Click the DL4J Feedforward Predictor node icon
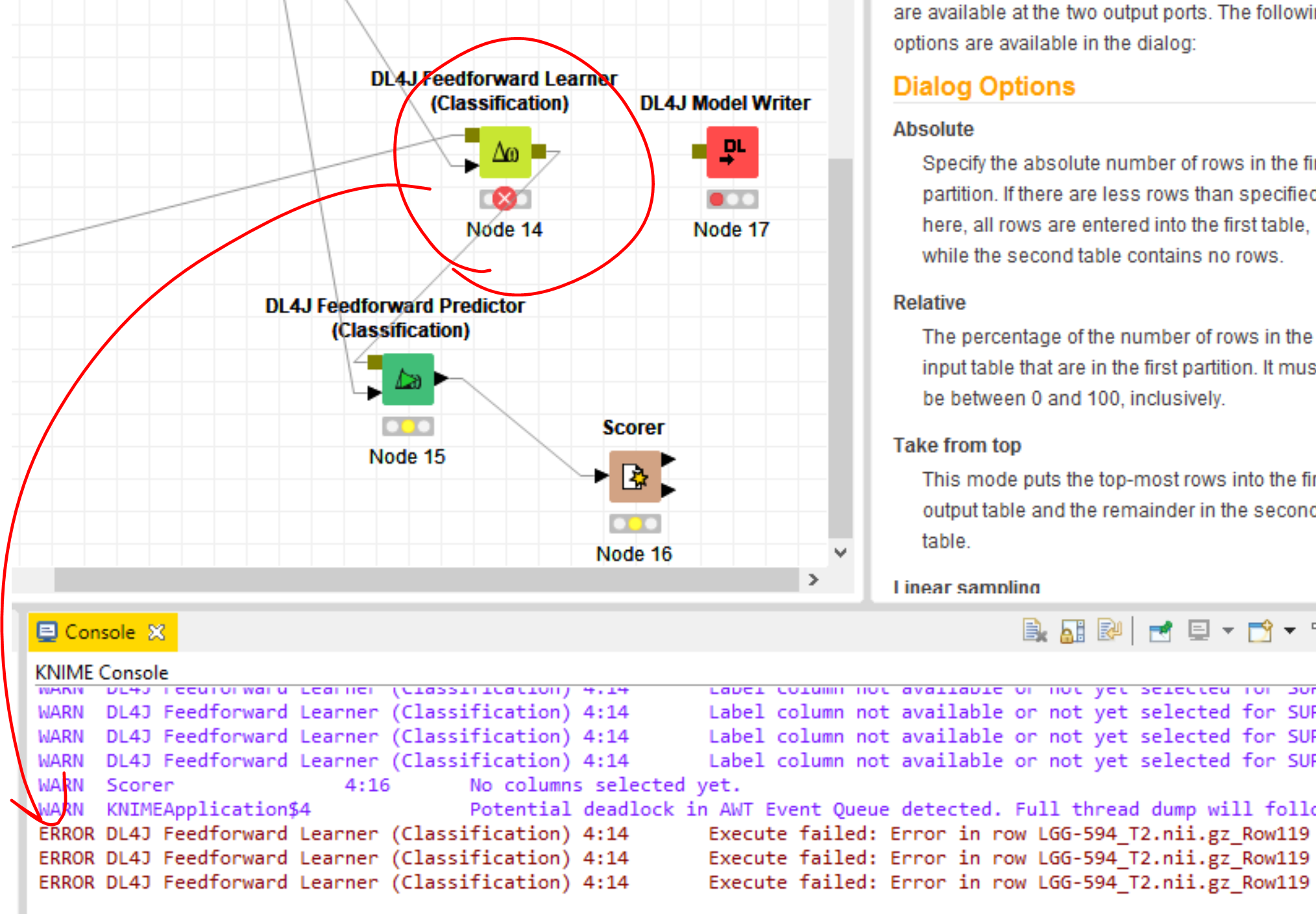Viewport: 1316px width, 914px height. tap(408, 379)
